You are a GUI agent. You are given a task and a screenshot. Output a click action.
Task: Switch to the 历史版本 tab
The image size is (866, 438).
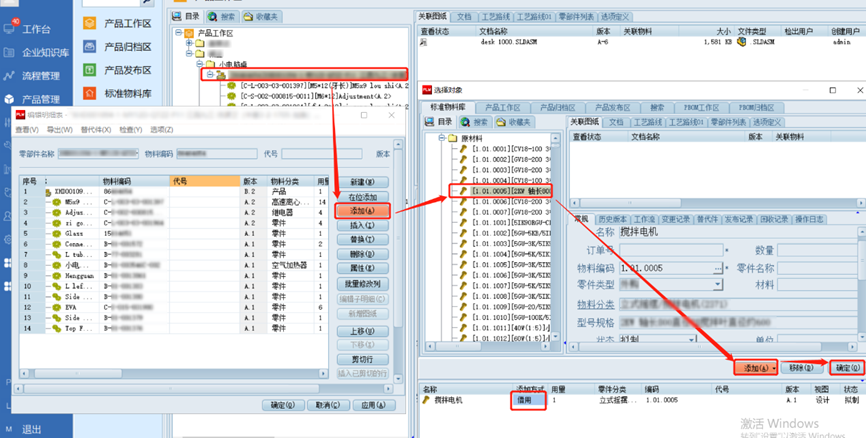614,218
